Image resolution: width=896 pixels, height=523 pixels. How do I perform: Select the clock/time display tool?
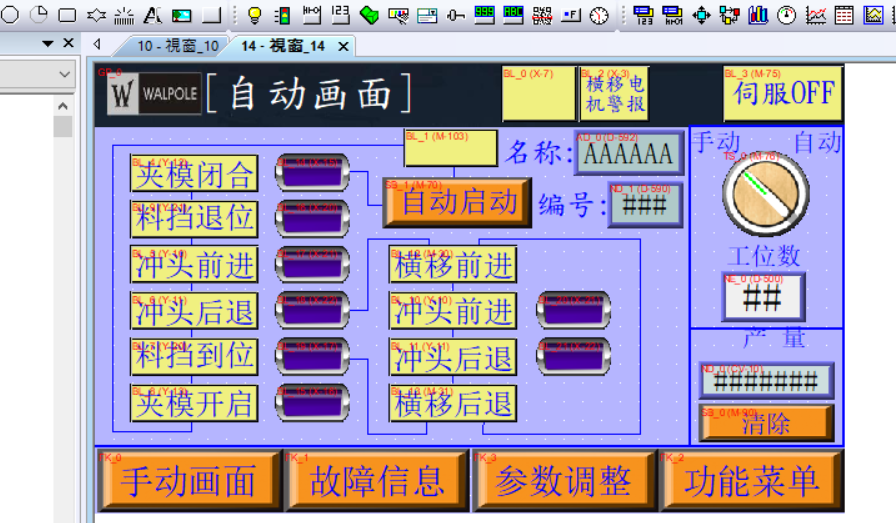pos(599,15)
